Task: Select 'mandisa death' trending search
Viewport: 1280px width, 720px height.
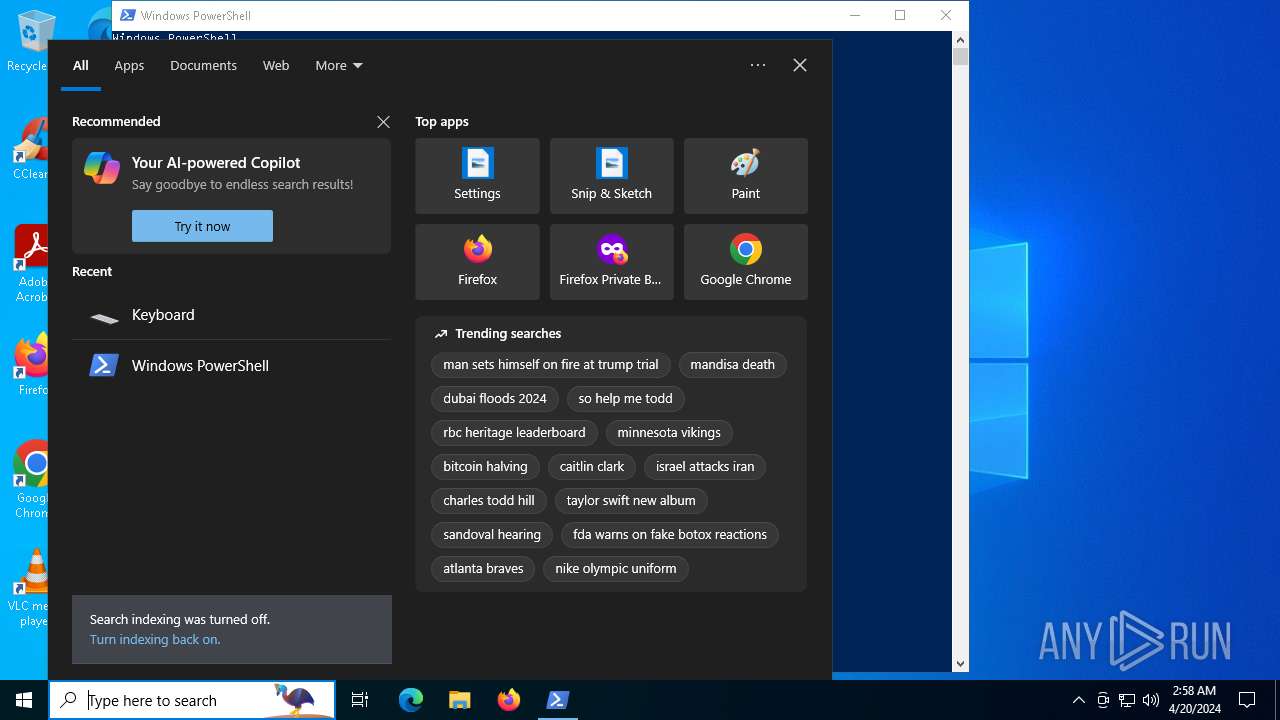Action: click(732, 365)
